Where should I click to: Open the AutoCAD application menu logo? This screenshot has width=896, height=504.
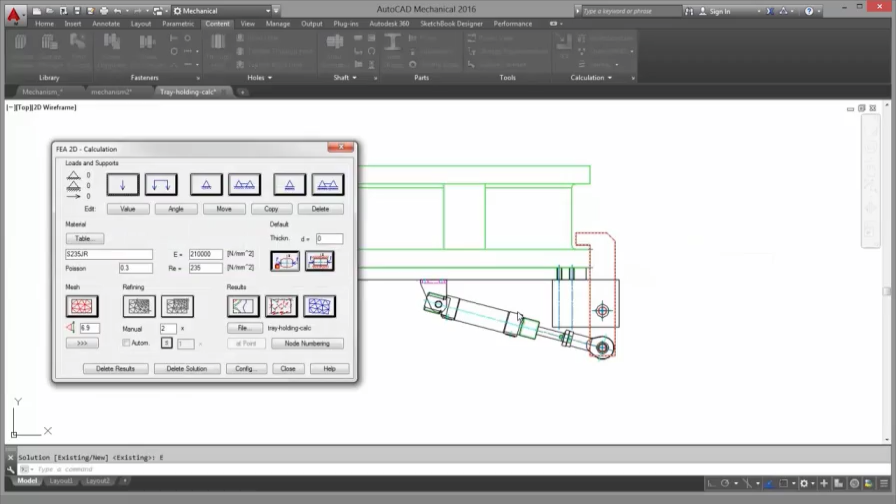pos(14,14)
